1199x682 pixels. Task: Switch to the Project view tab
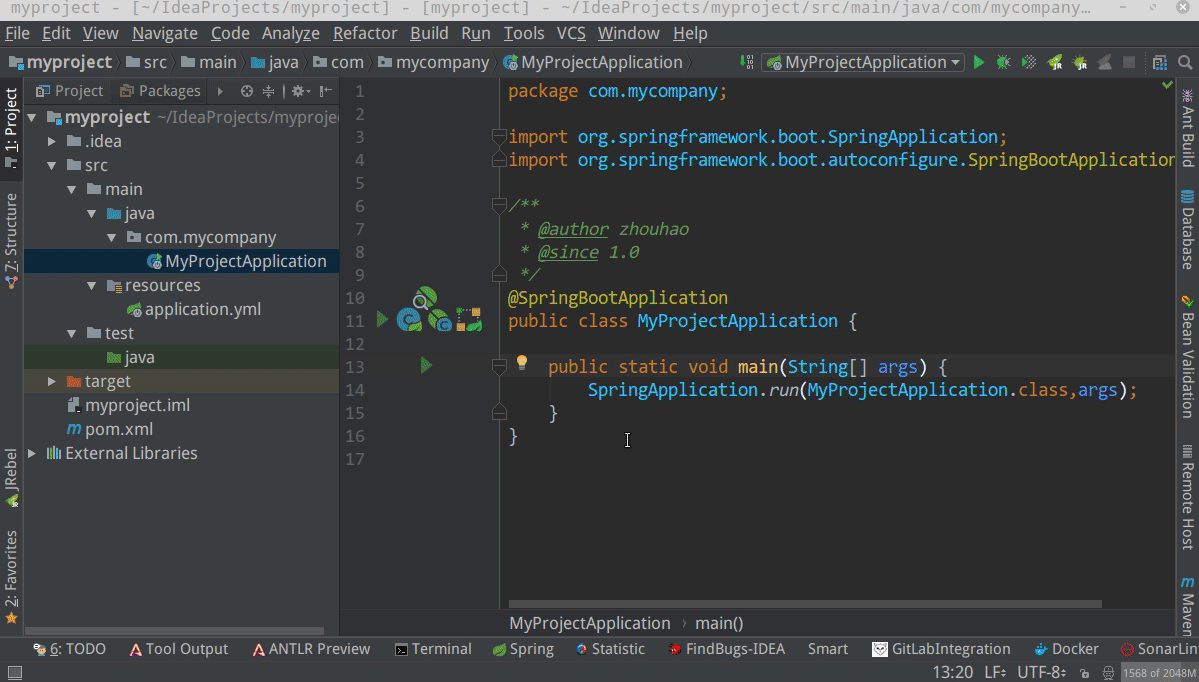(x=70, y=91)
